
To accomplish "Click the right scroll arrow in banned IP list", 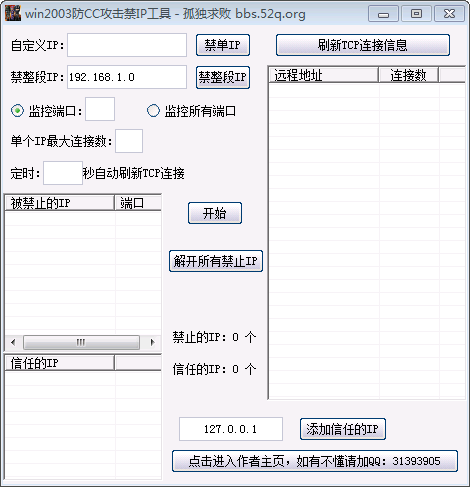I will point(152,342).
